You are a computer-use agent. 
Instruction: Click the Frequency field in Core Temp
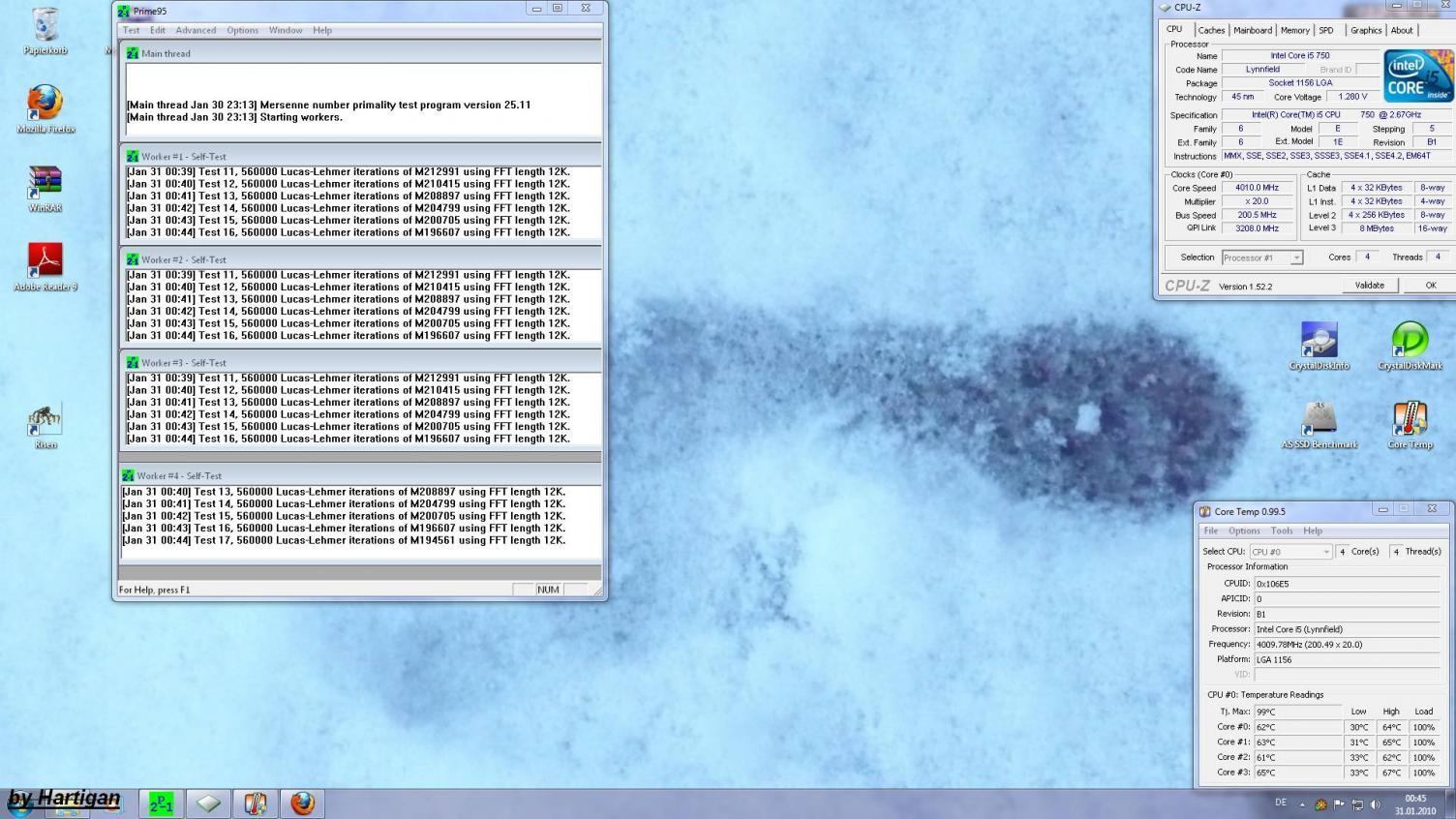click(x=1346, y=644)
